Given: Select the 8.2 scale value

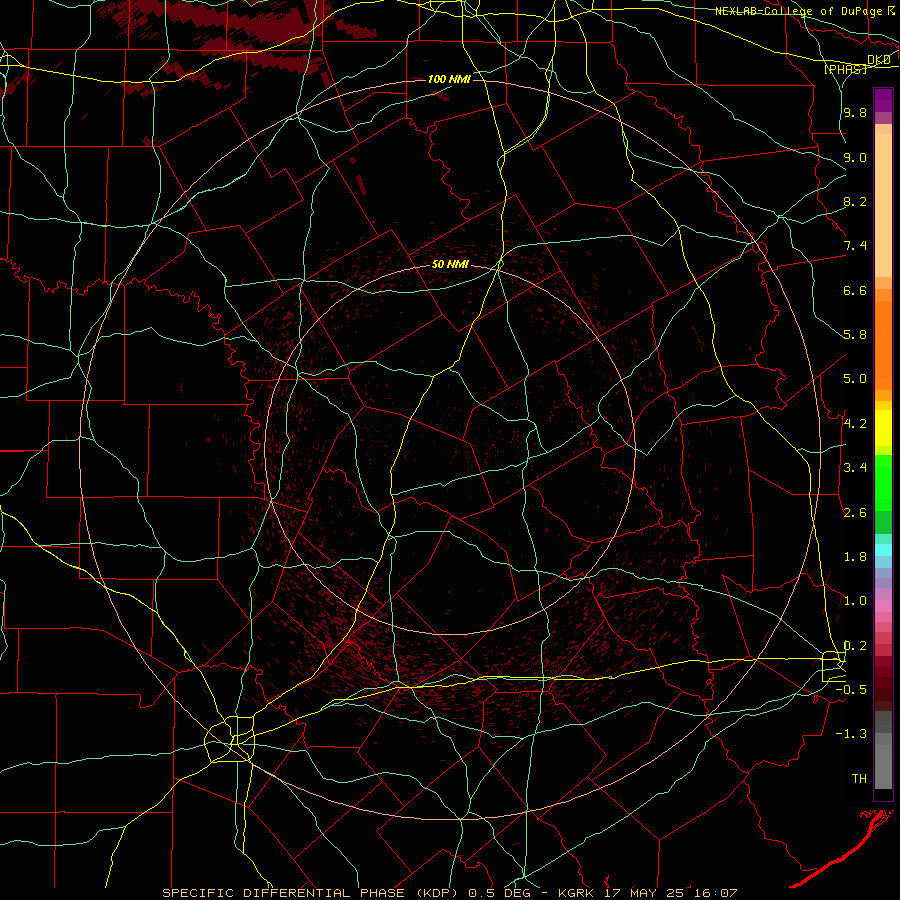Looking at the screenshot, I should pyautogui.click(x=855, y=201).
